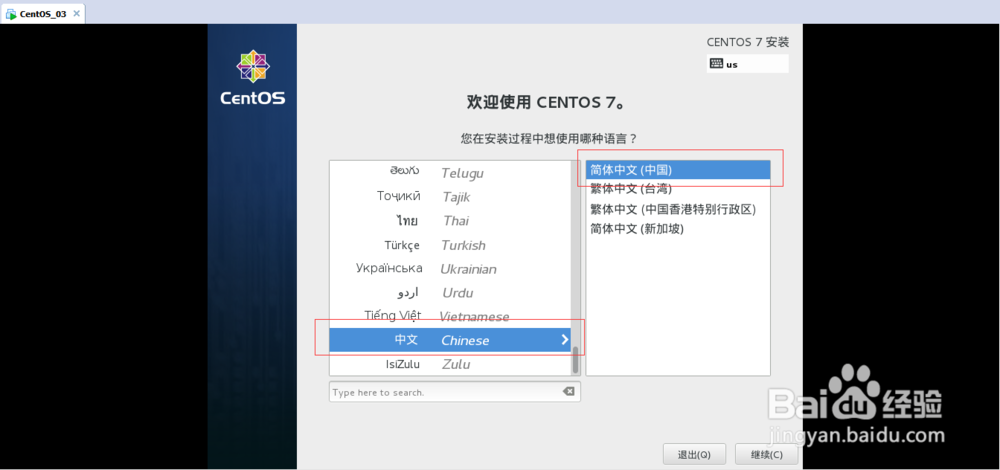1000x470 pixels.
Task: Choose 繁体中文 (中国香港特别行政区) locale
Action: 678,209
